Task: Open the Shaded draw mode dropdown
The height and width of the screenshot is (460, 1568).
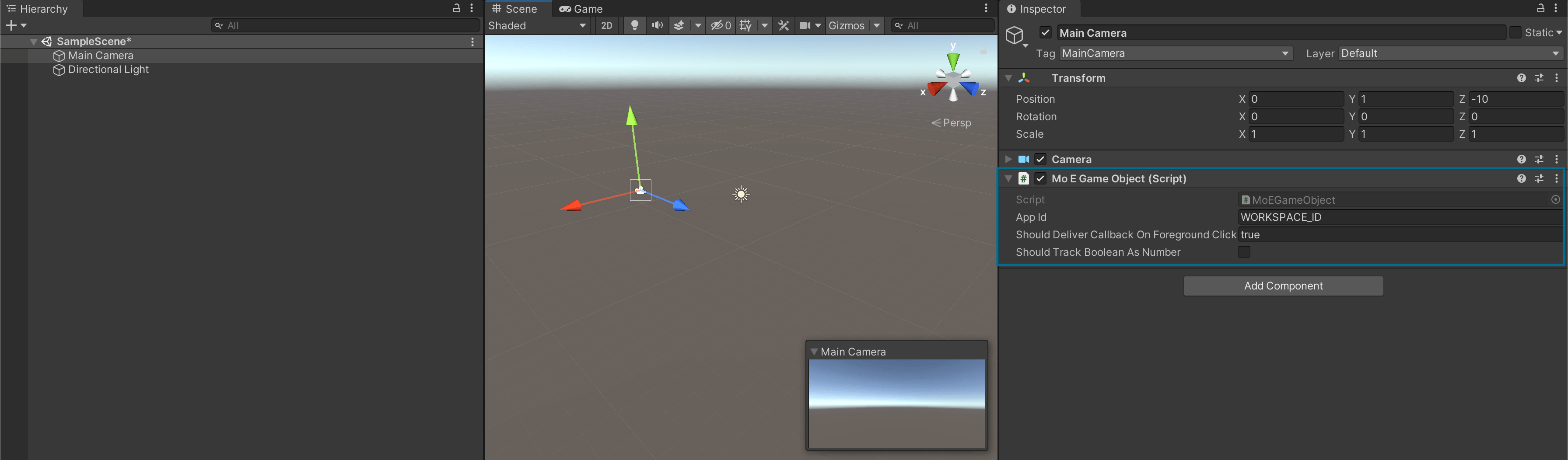Action: click(537, 25)
